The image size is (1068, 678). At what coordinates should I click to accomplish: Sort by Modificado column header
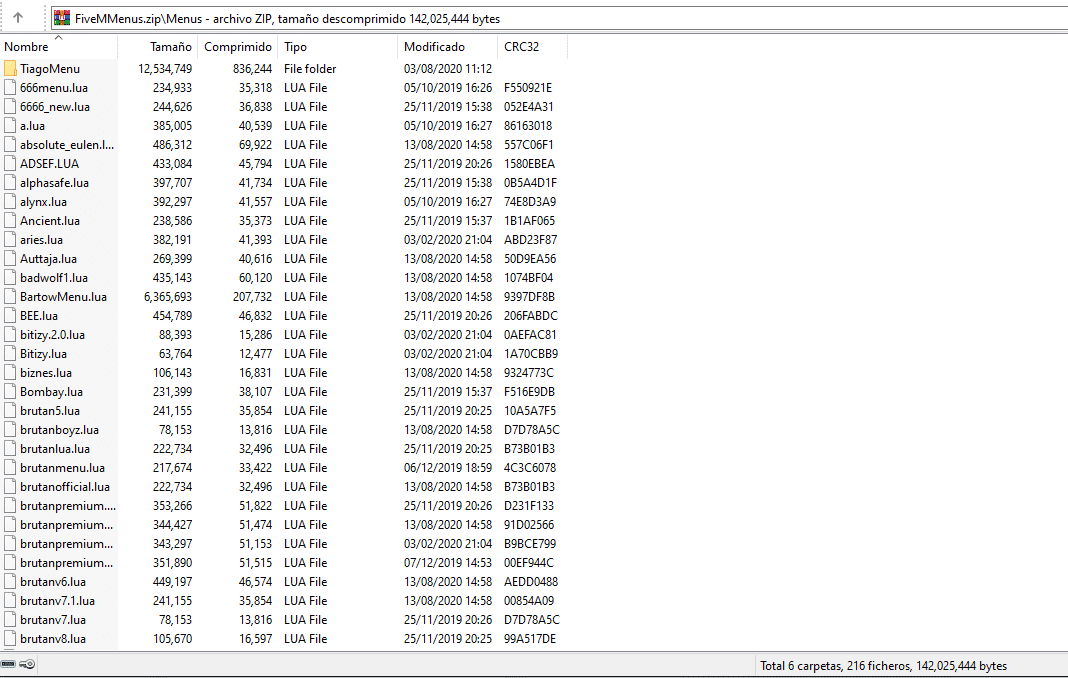(435, 47)
